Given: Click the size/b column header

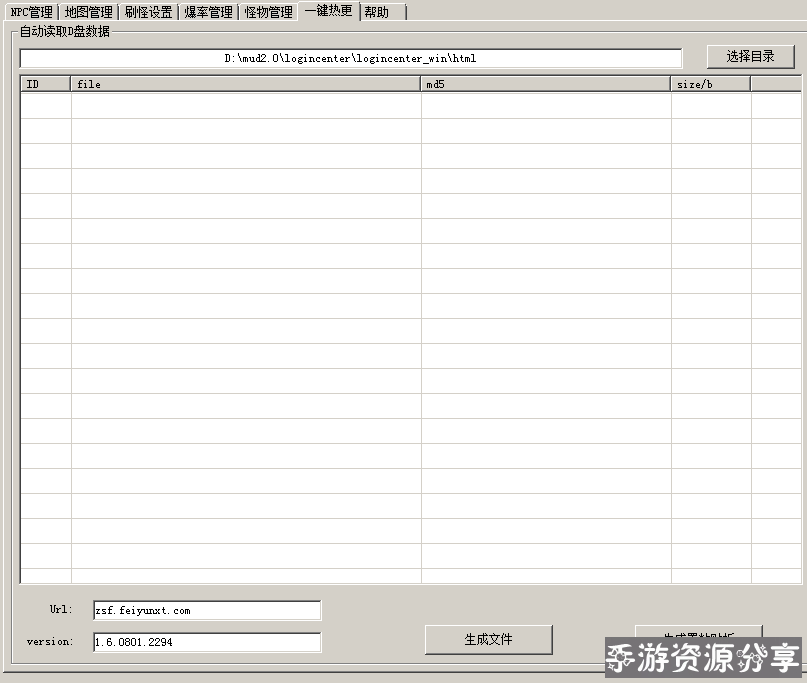Looking at the screenshot, I should coord(710,84).
